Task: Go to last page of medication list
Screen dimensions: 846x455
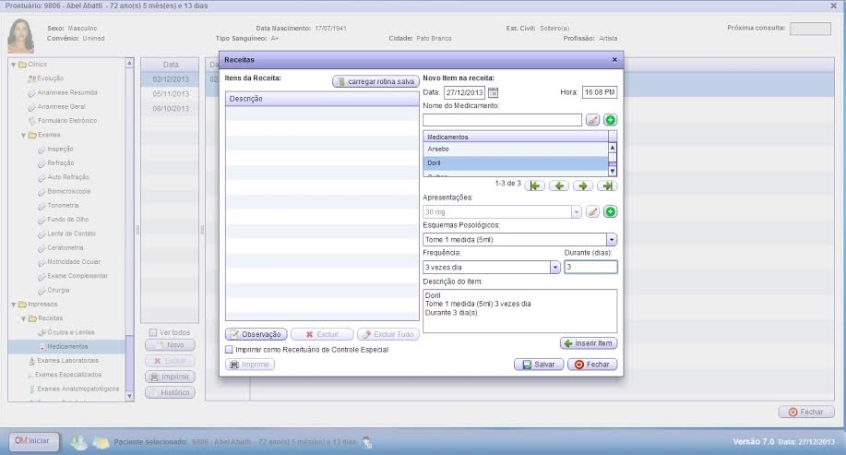Action: 607,186
